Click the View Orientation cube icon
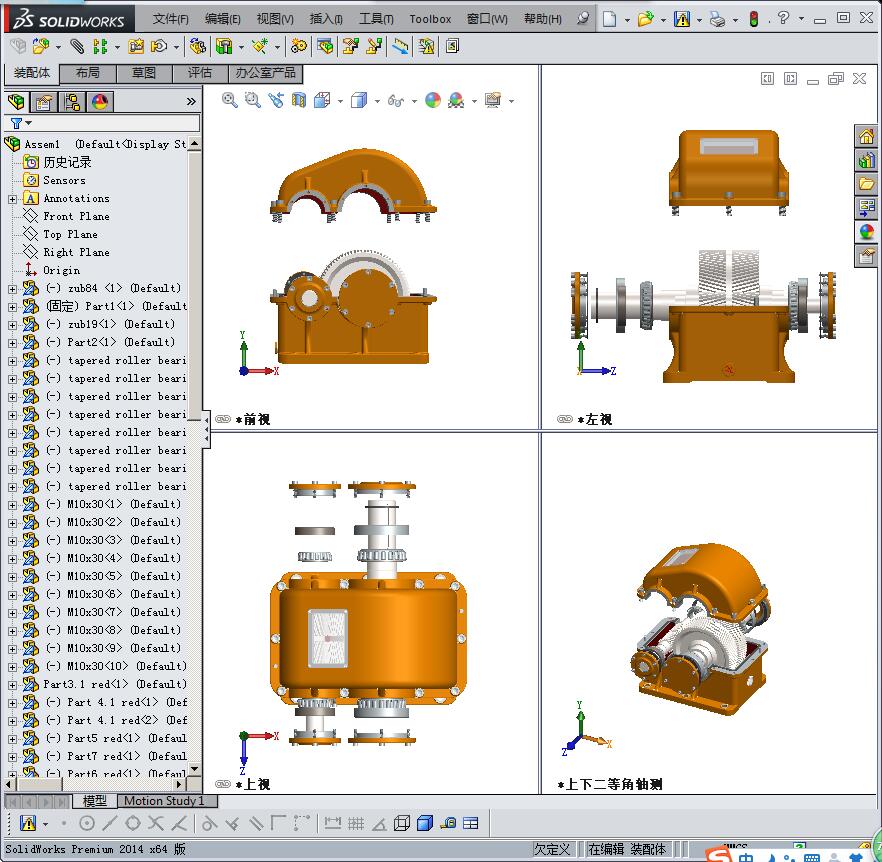Screen dimensions: 882x862 (322, 100)
